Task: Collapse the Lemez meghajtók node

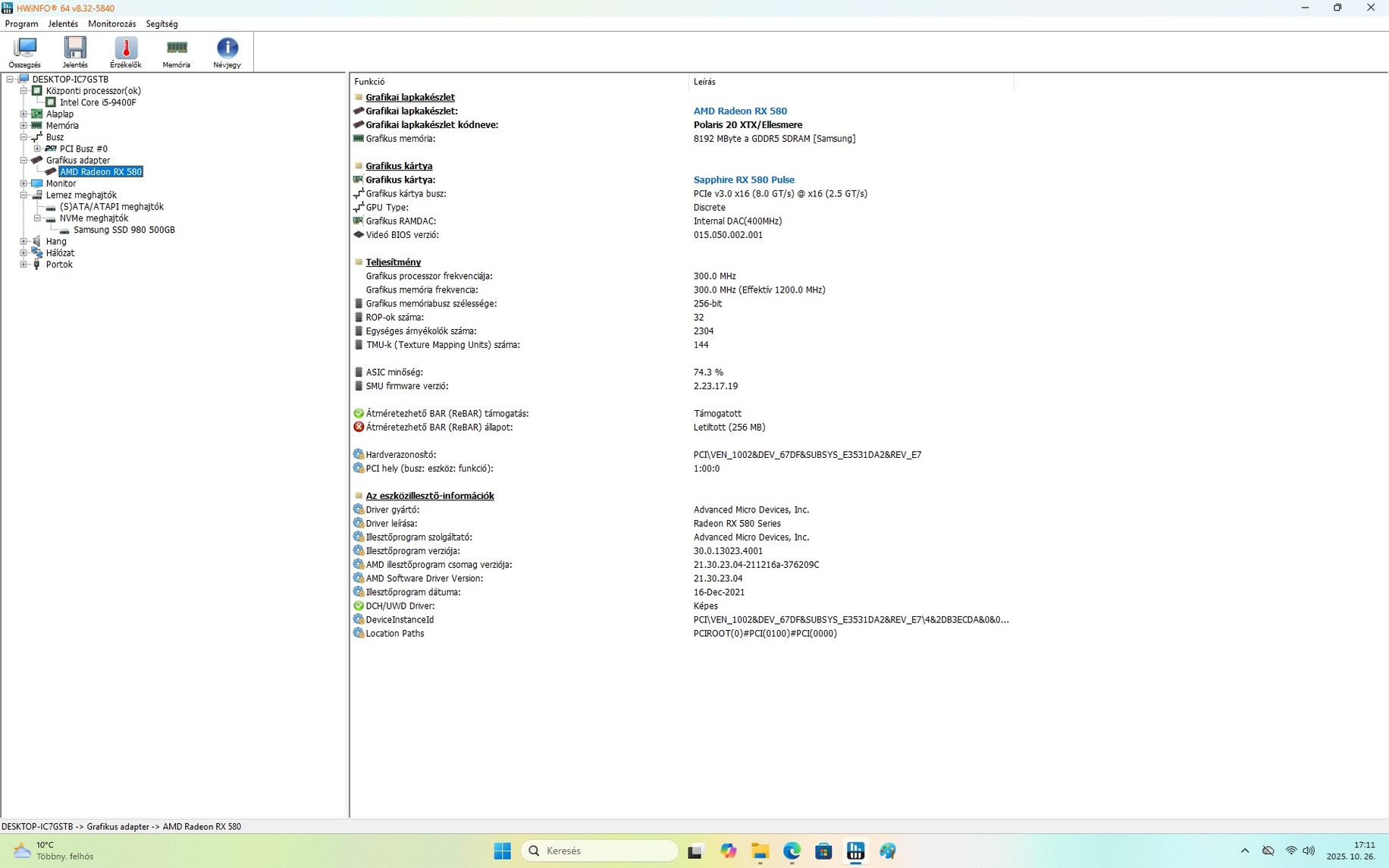Action: [24, 195]
